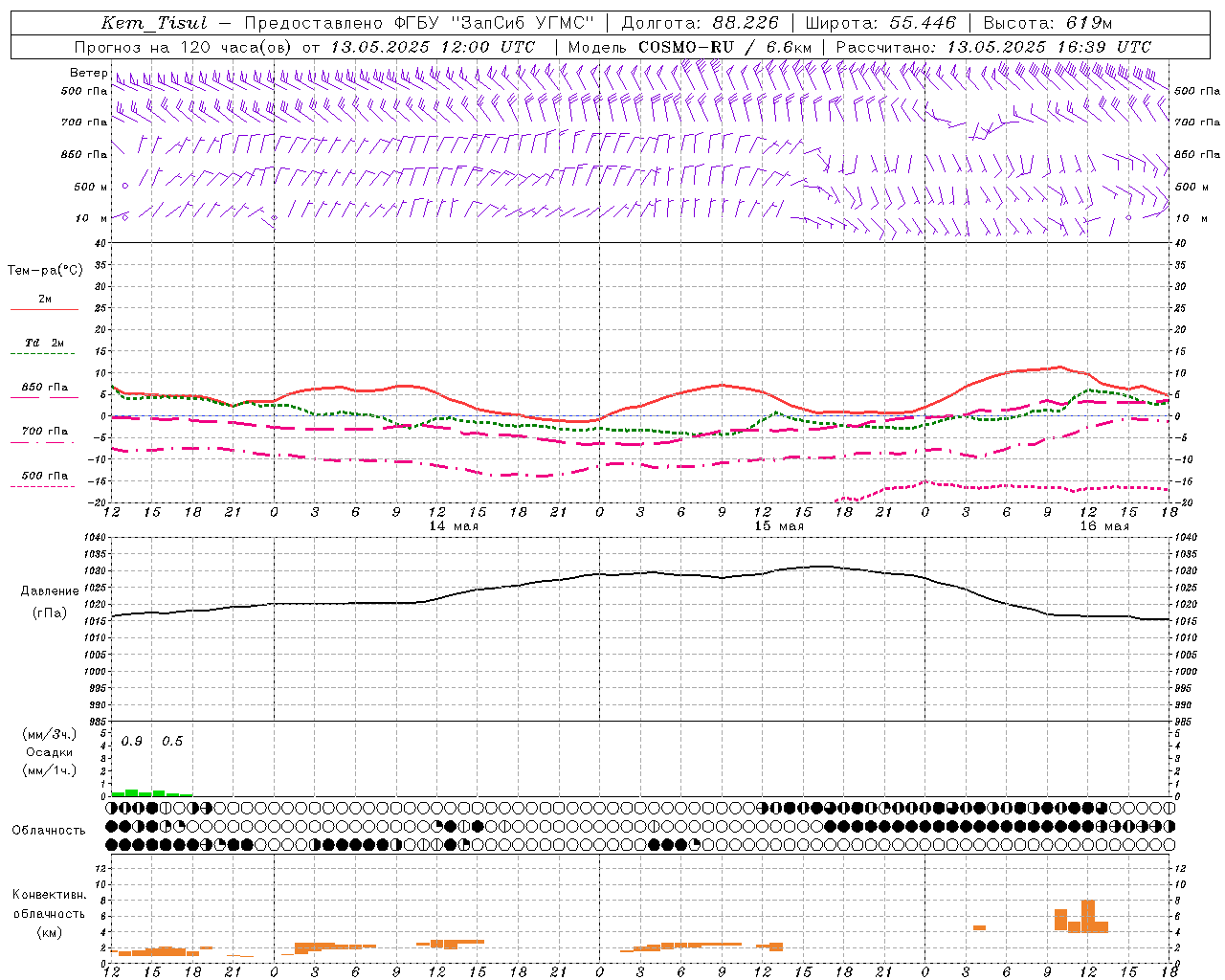
Task: Click the 0.5 precipitation amount value
Action: [172, 742]
